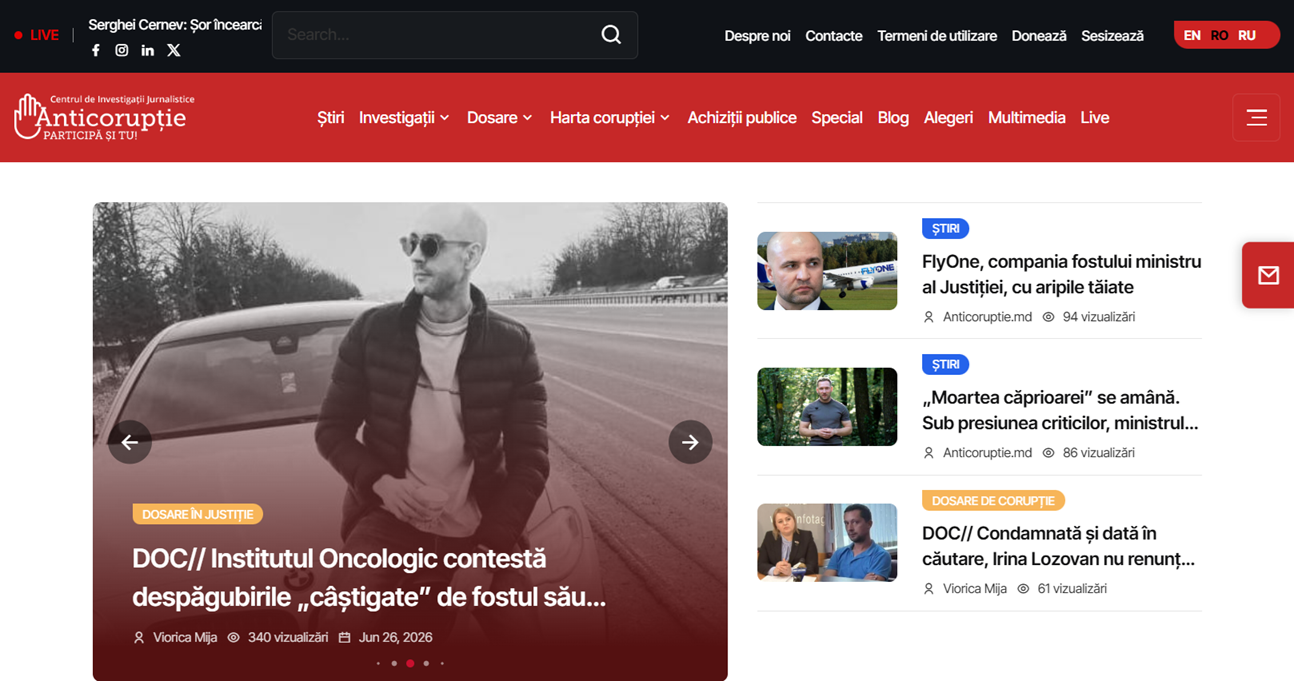Open the FlyOne article thumbnail
Image resolution: width=1294 pixels, height=681 pixels.
click(x=827, y=271)
